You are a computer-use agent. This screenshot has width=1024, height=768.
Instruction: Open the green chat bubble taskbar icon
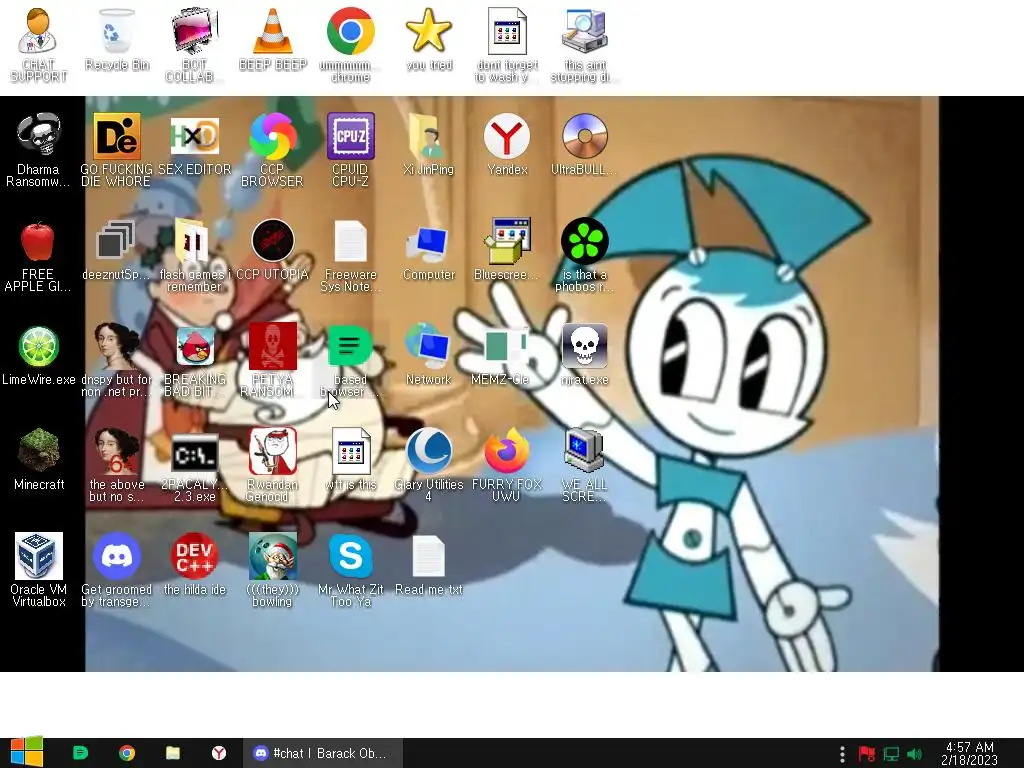coord(80,753)
